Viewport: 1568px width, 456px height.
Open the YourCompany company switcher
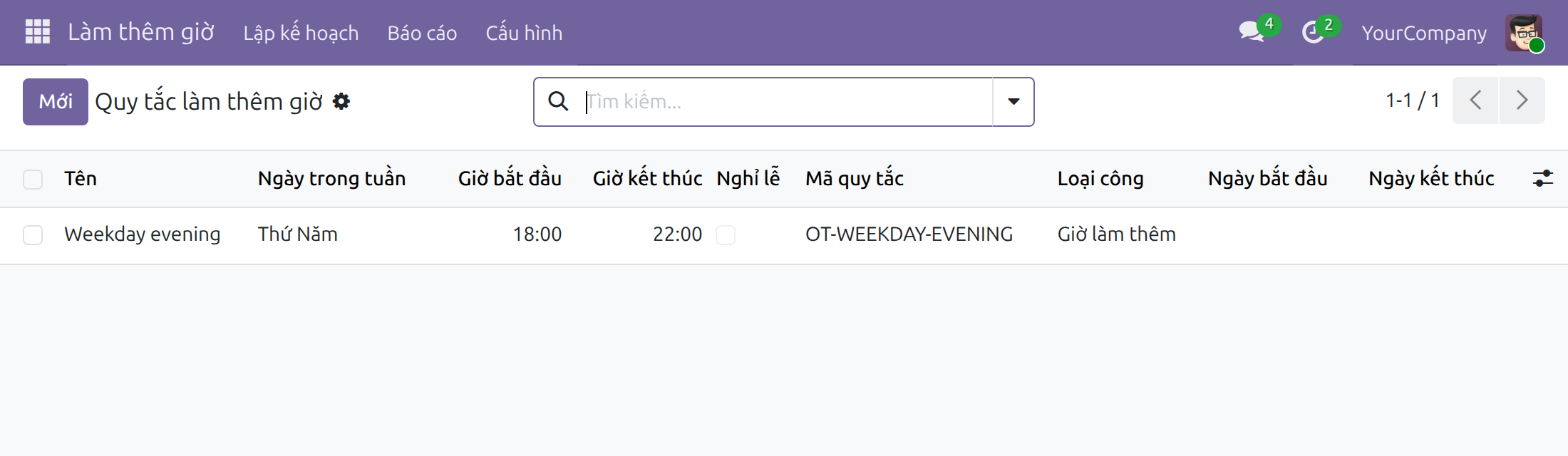(x=1424, y=33)
